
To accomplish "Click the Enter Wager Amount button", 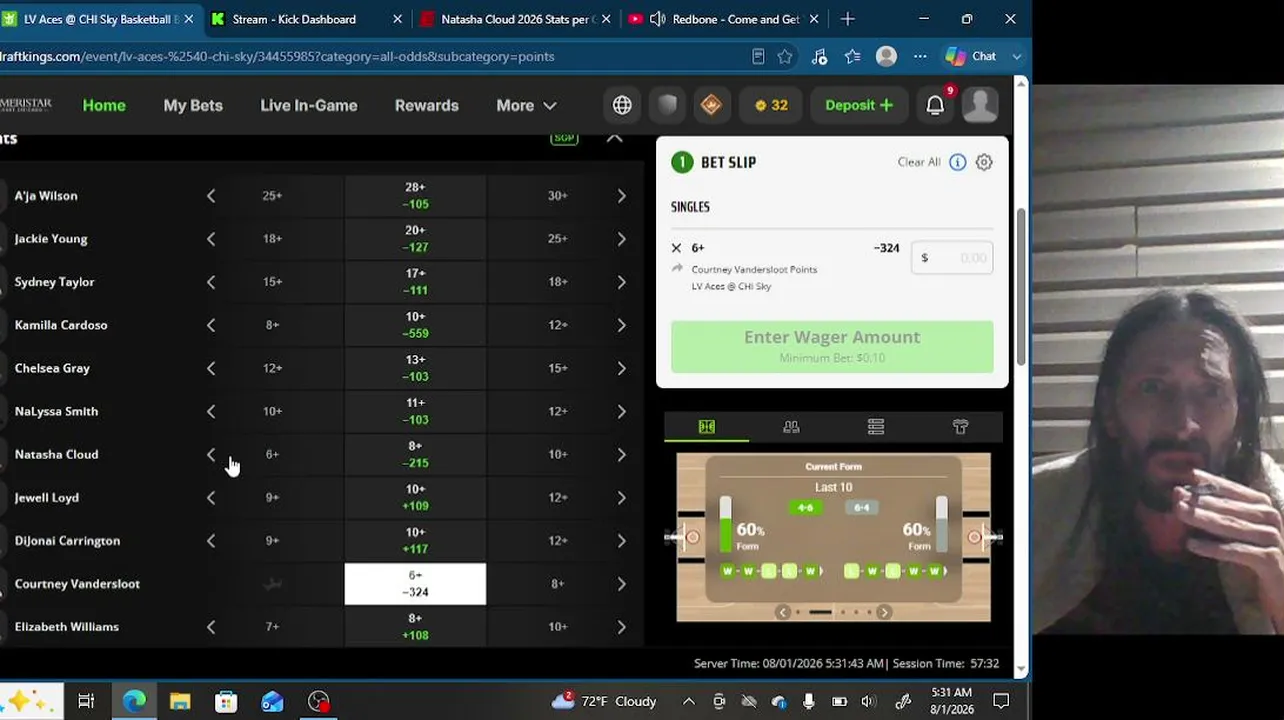I will 832,346.
